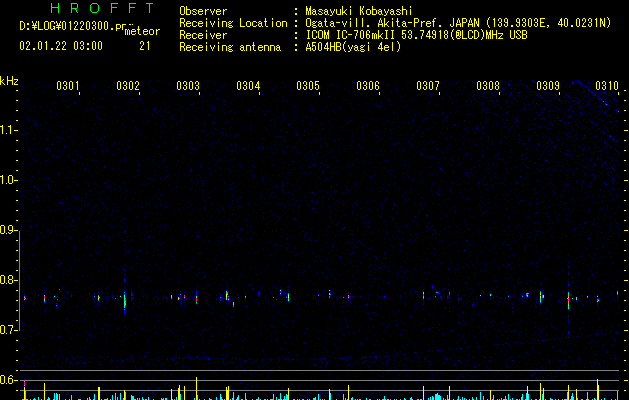This screenshot has width=629, height=400.
Task: Click the meteor label
Action: pyautogui.click(x=142, y=31)
